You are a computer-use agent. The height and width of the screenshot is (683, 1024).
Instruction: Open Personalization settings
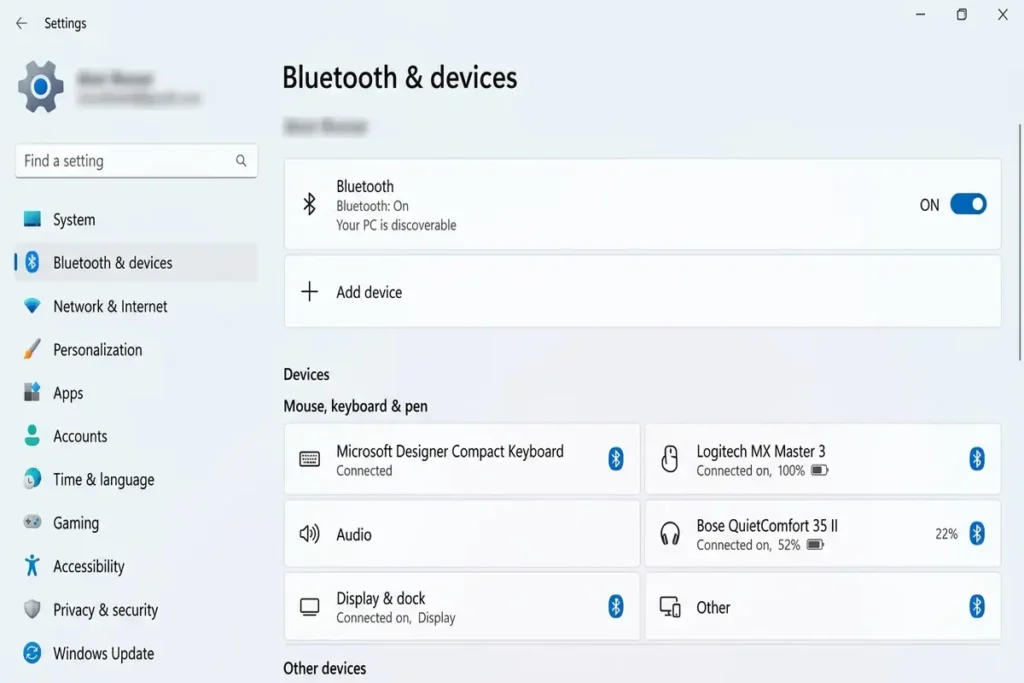(x=136, y=349)
